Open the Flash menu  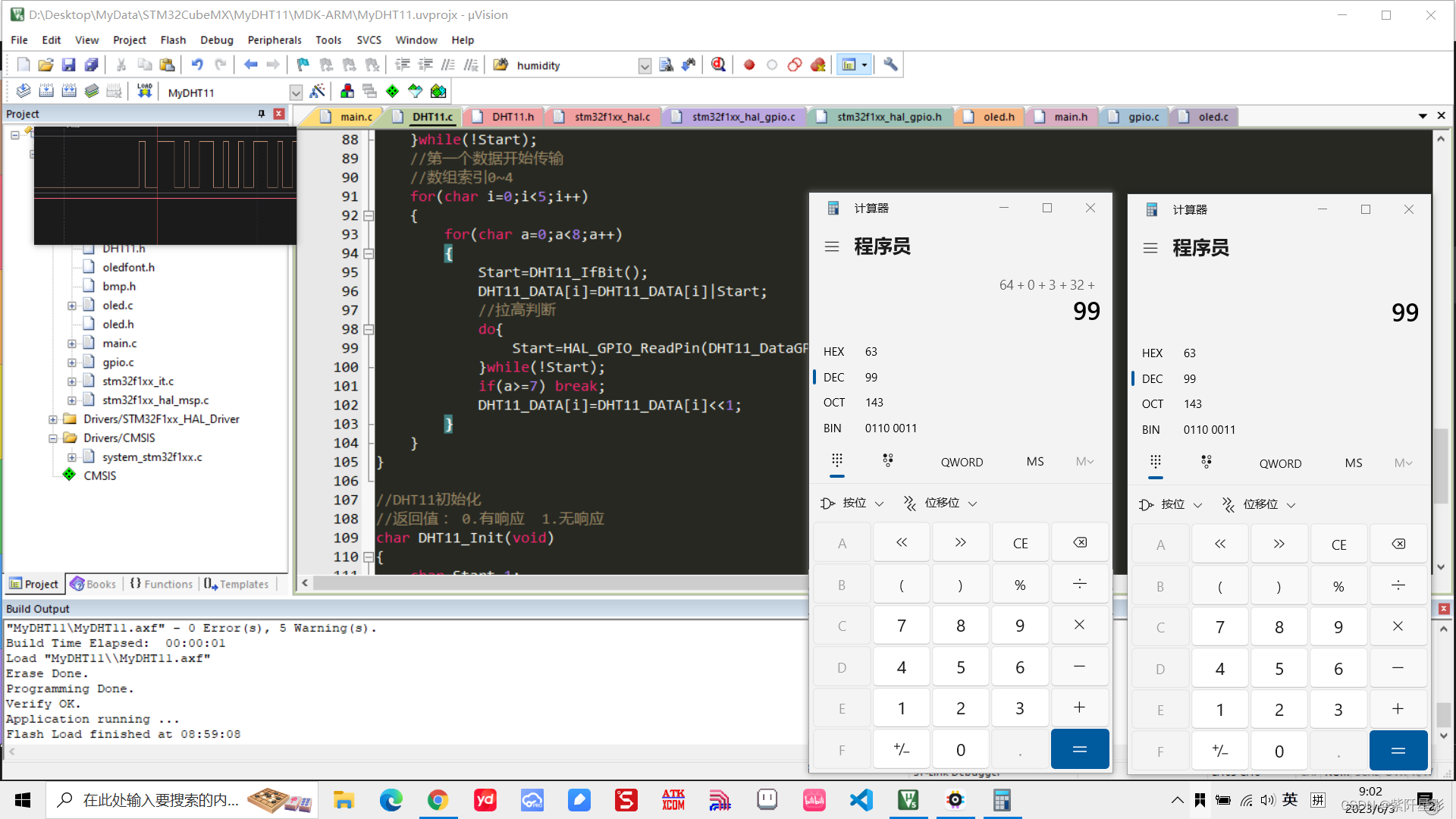[x=173, y=40]
